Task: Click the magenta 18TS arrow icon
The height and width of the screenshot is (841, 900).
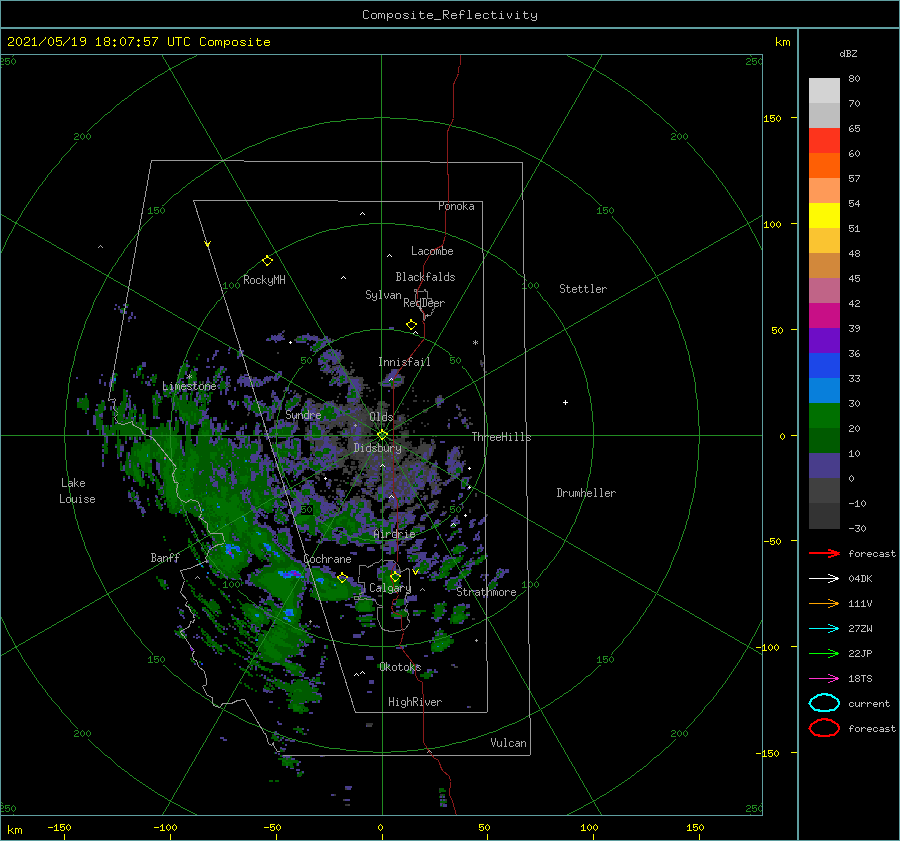Action: pos(824,679)
